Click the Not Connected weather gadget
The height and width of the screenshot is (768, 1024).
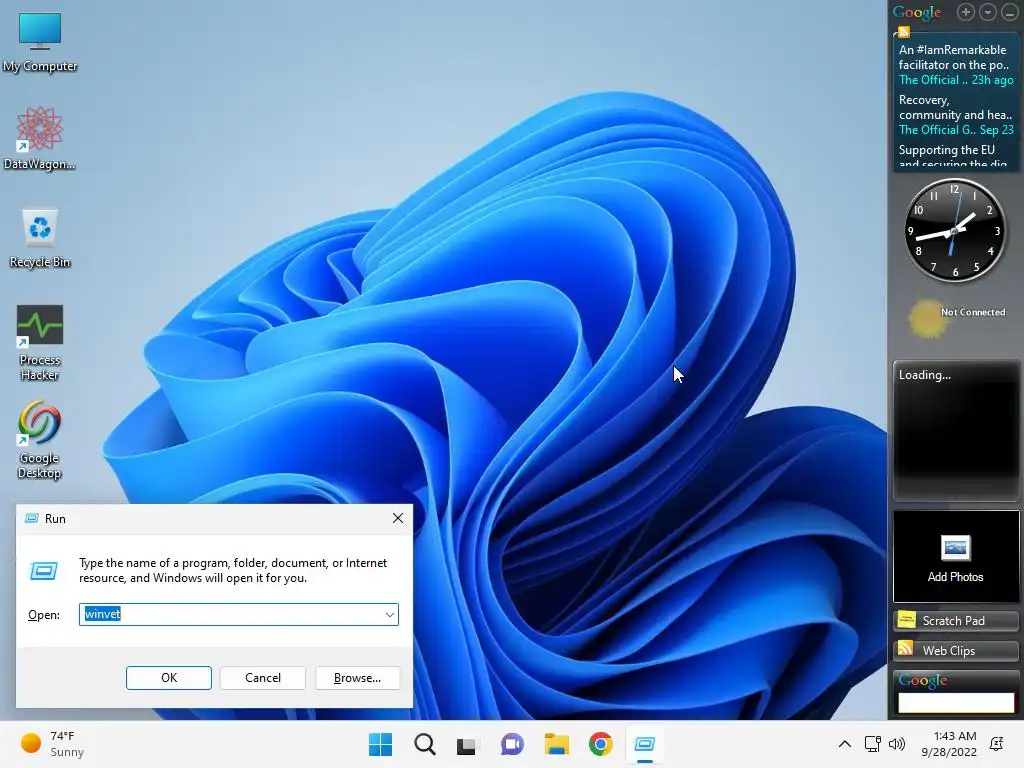pos(955,319)
